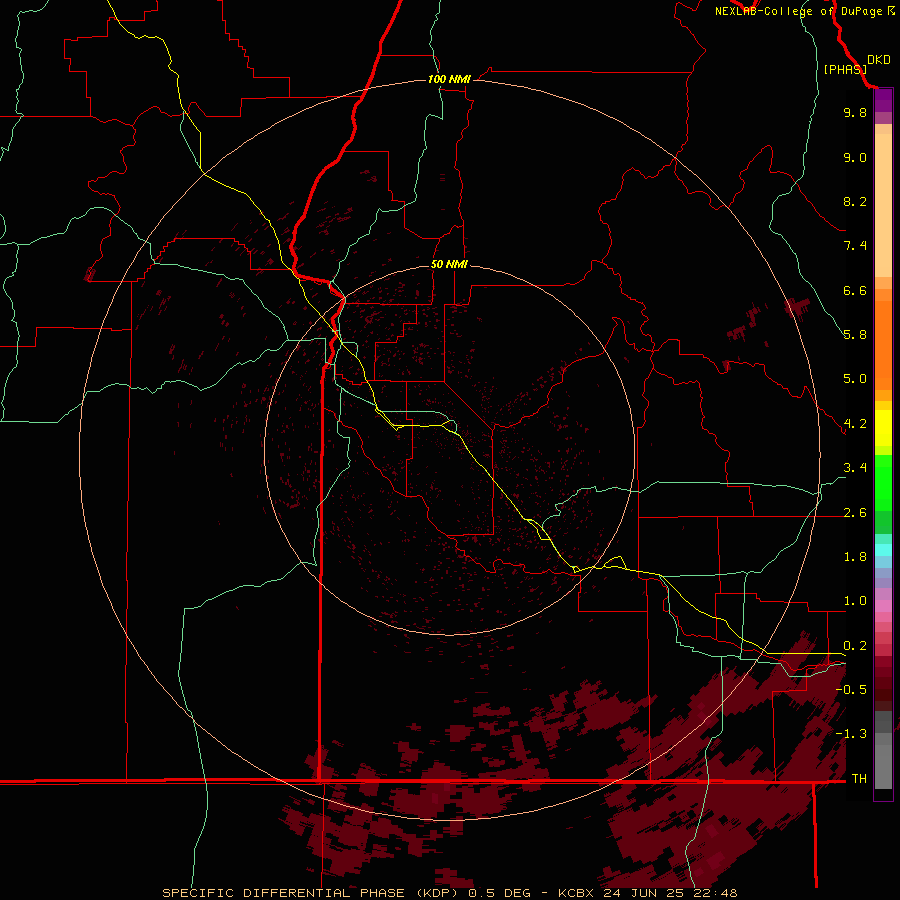Click the 2.6 value on color scale
The height and width of the screenshot is (900, 900).
tap(855, 513)
